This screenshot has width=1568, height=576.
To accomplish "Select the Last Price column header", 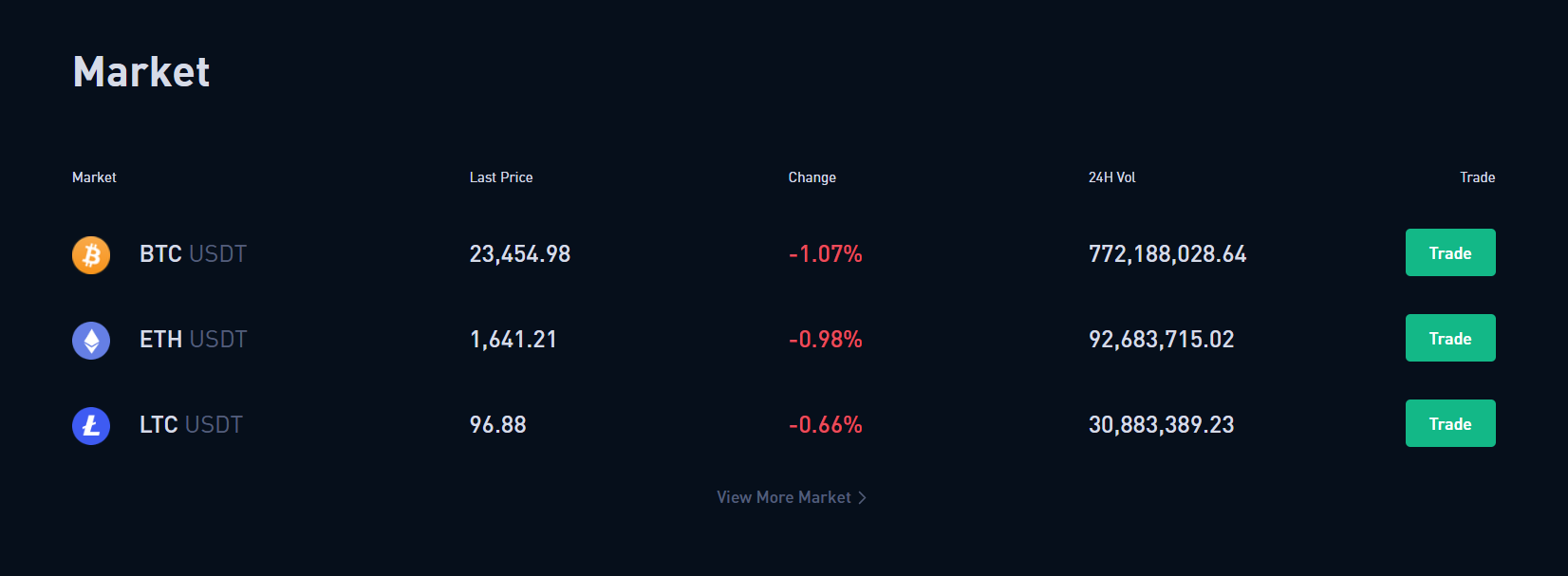I will point(501,177).
